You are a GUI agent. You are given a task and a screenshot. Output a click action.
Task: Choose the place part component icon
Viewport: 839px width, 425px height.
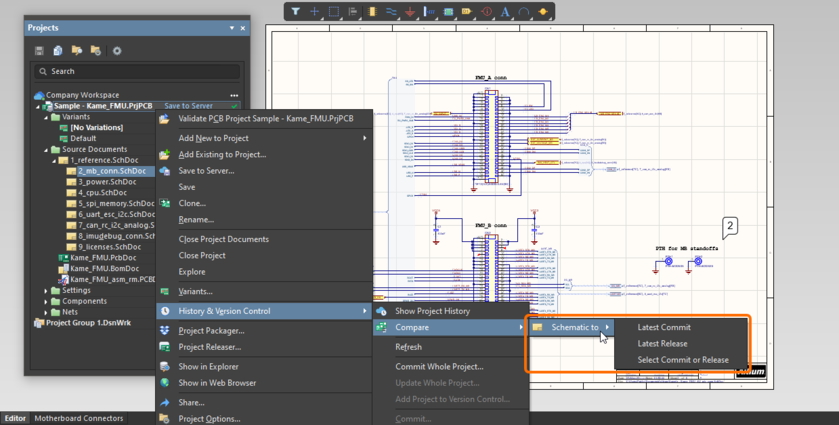coord(372,12)
